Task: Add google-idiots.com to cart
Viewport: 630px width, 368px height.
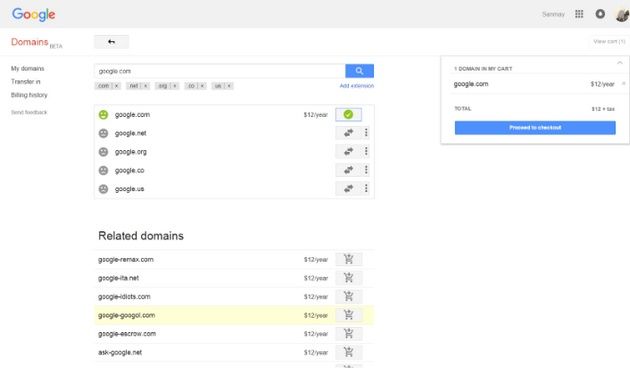Action: tap(349, 296)
